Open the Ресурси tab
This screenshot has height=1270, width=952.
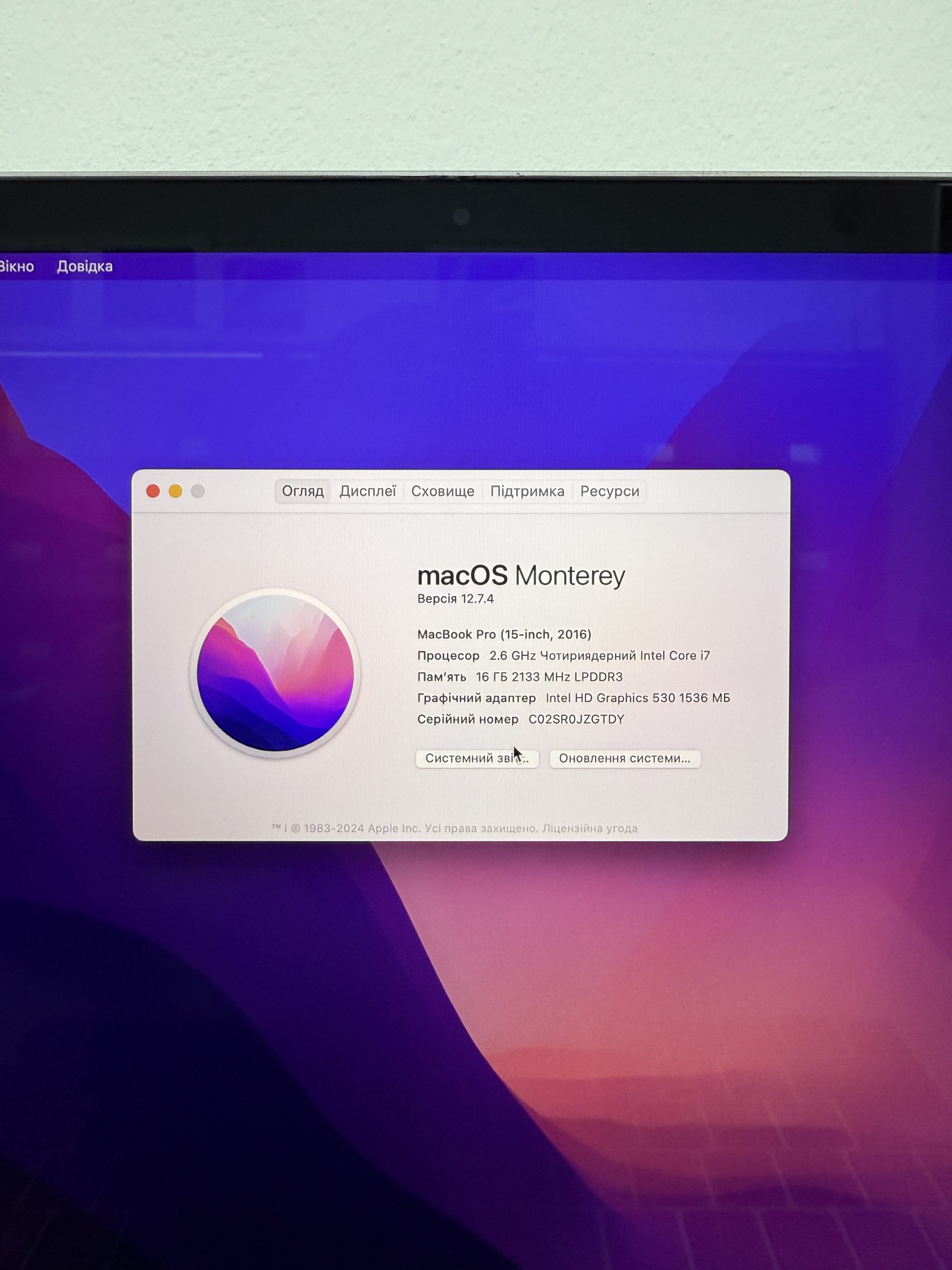point(609,492)
